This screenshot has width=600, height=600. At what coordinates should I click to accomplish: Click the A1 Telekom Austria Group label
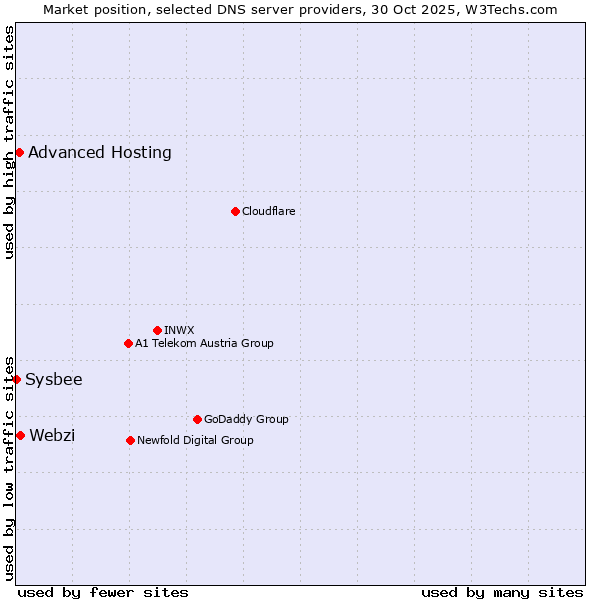(204, 343)
